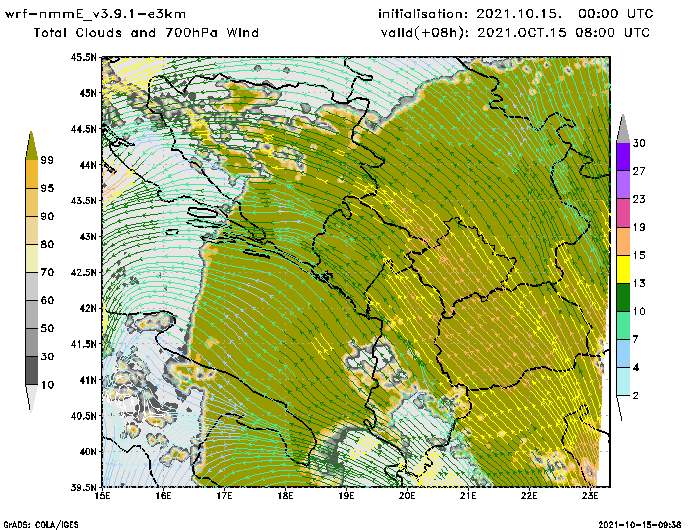Click the GrADS: COLA/IGES credit
700x530 pixels.
click(41, 525)
